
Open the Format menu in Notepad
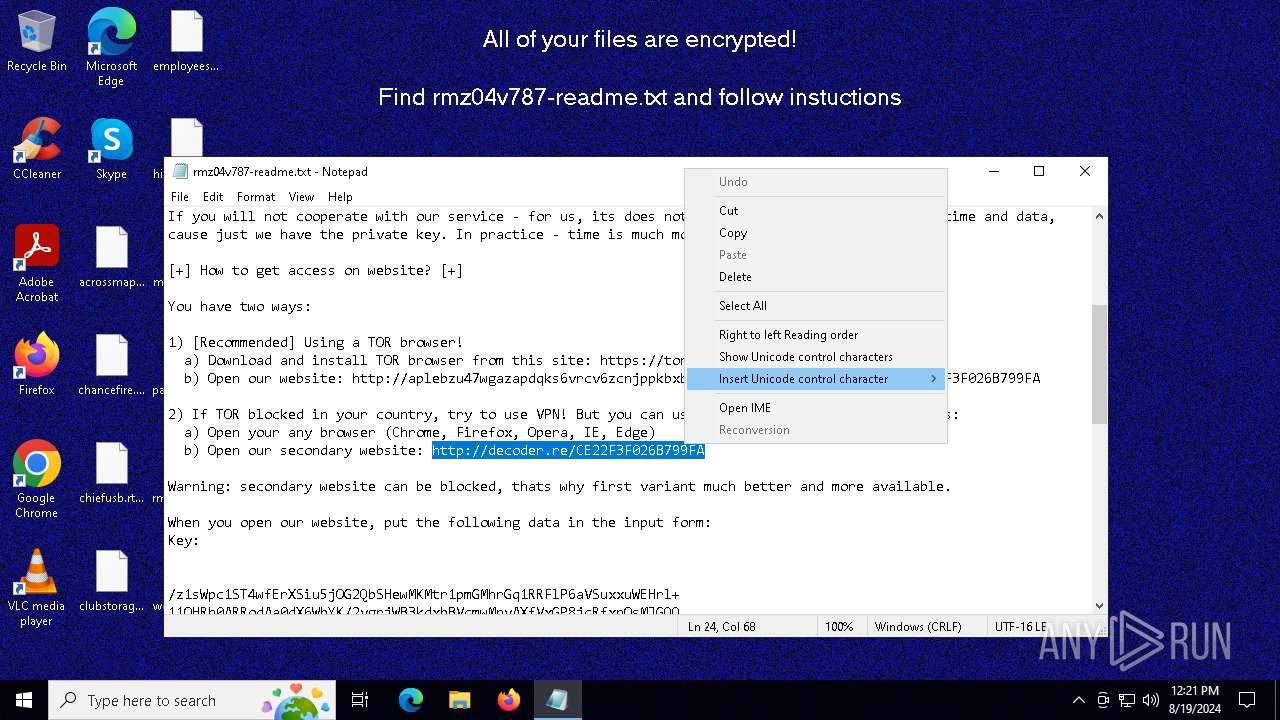coord(256,197)
